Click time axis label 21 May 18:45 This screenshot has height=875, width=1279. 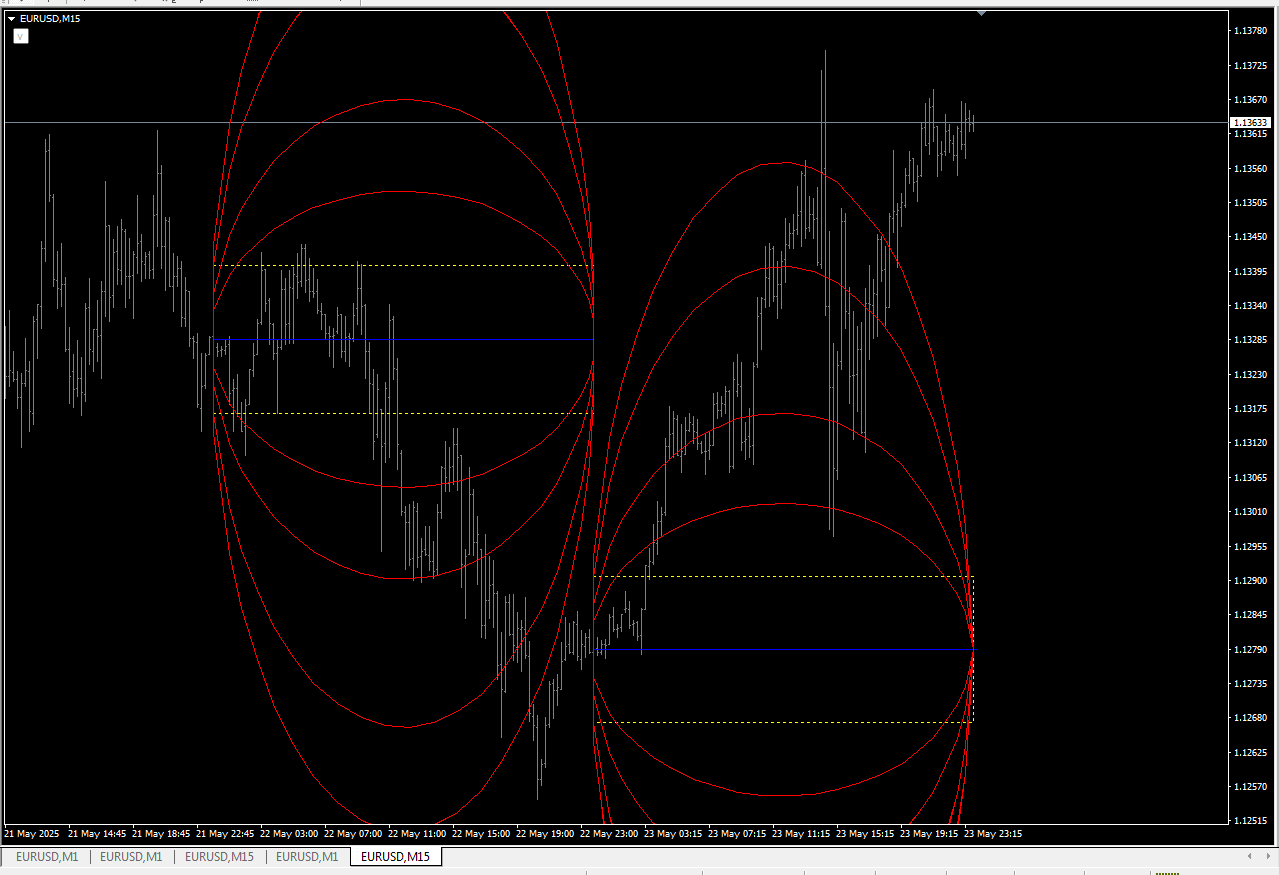[x=161, y=833]
